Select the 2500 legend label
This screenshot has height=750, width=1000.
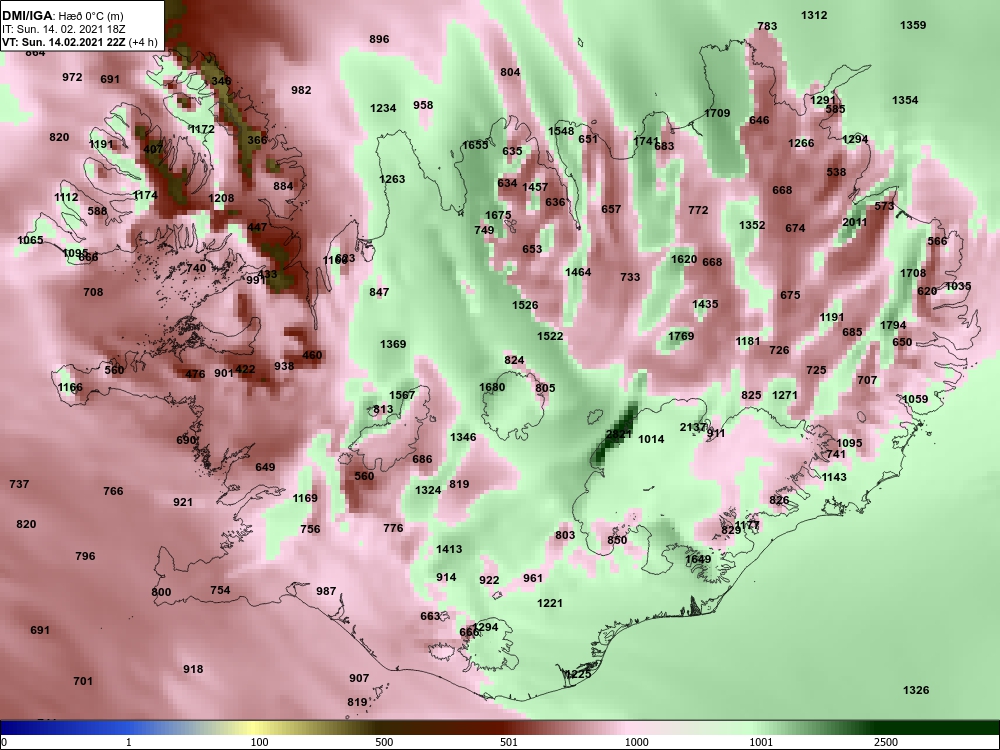pos(886,742)
